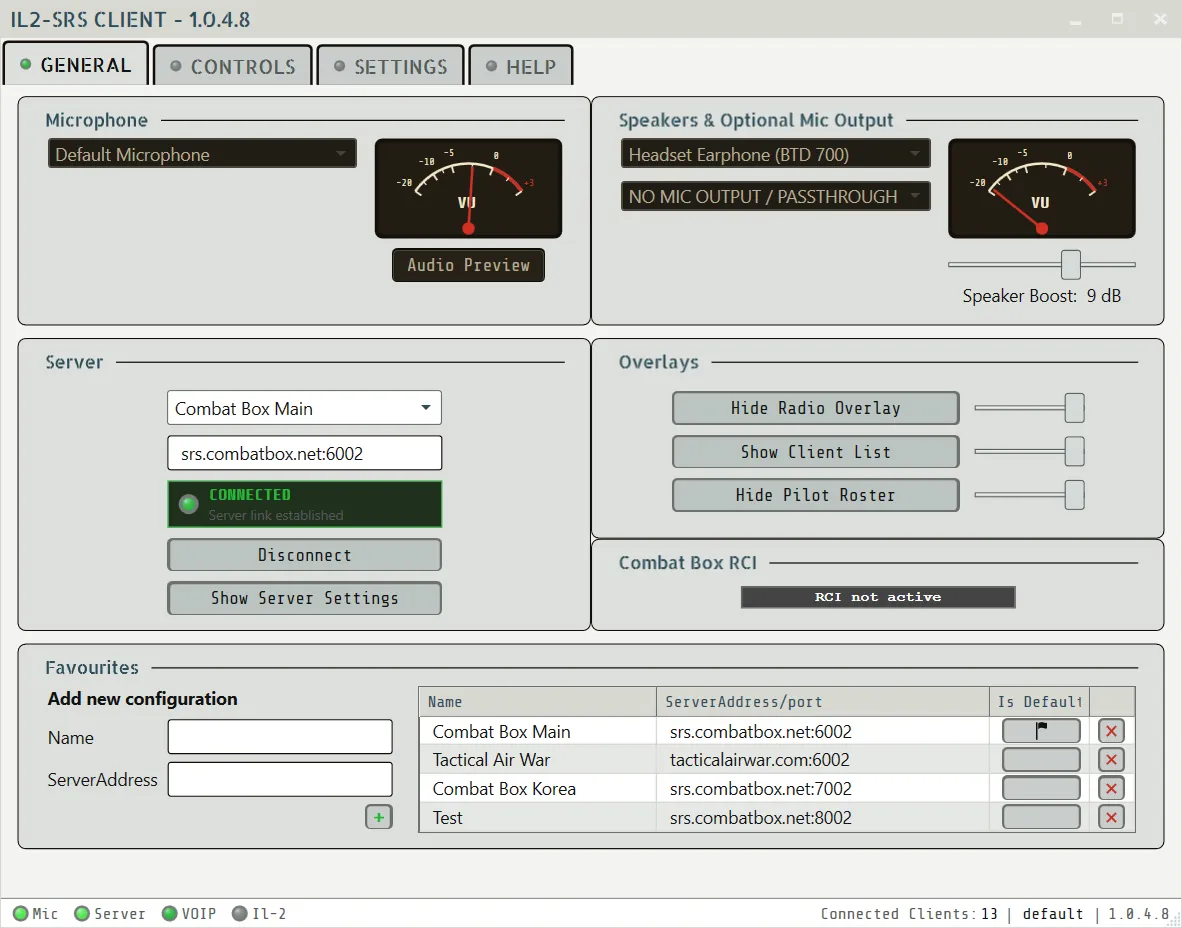Click the Connected Clients: 13 status text
This screenshot has height=928, width=1182.
pos(909,914)
